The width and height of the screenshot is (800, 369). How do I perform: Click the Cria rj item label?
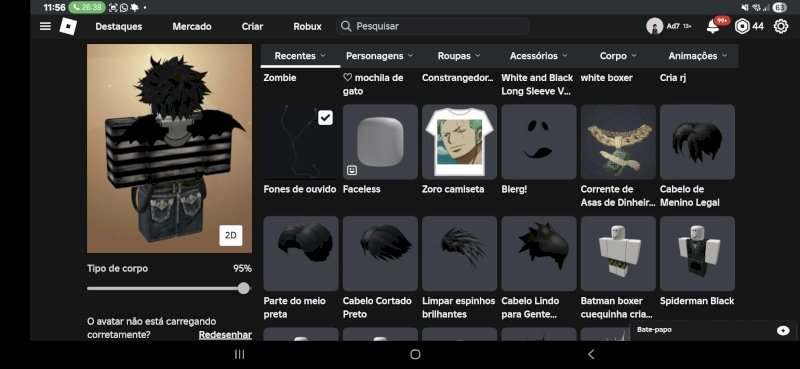[x=672, y=78]
